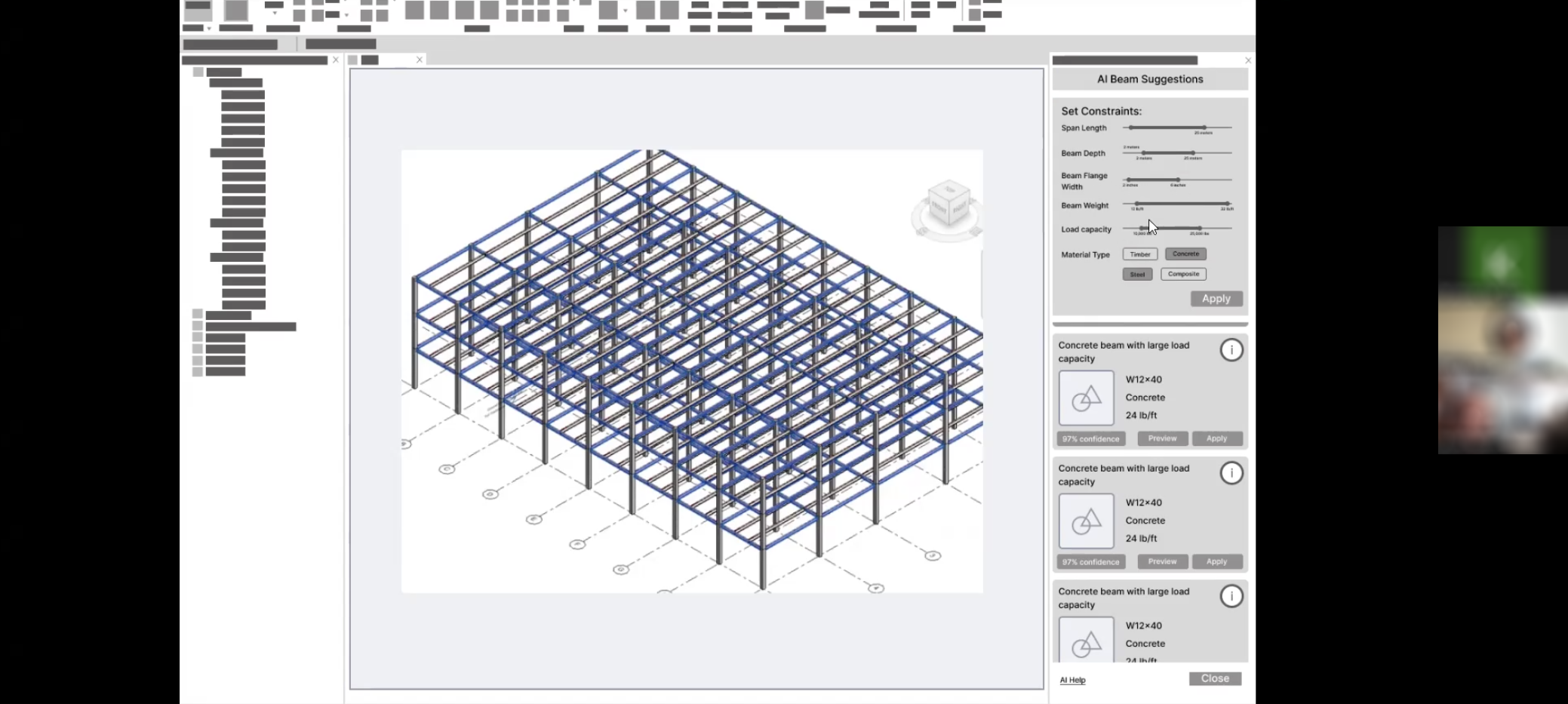Image resolution: width=1568 pixels, height=704 pixels.
Task: Click Load capacity slider maximum handle
Action: click(x=1200, y=228)
